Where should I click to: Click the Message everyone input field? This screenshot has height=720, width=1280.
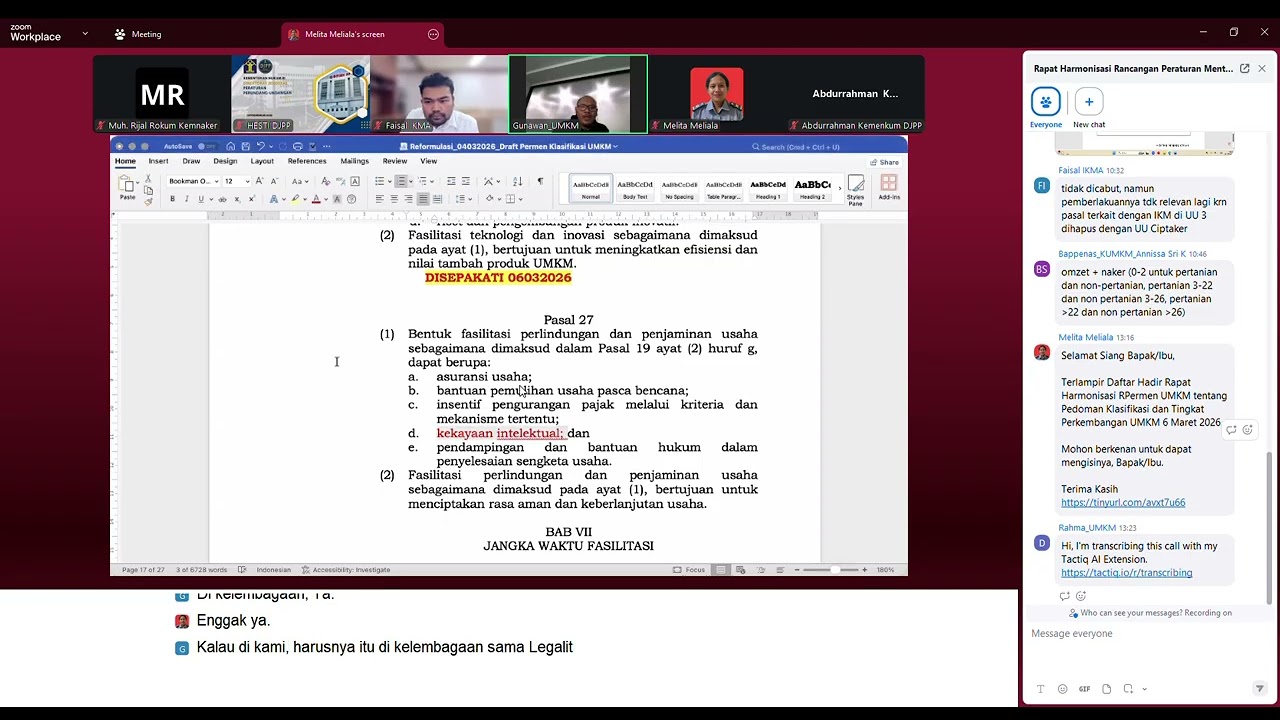coord(1145,634)
